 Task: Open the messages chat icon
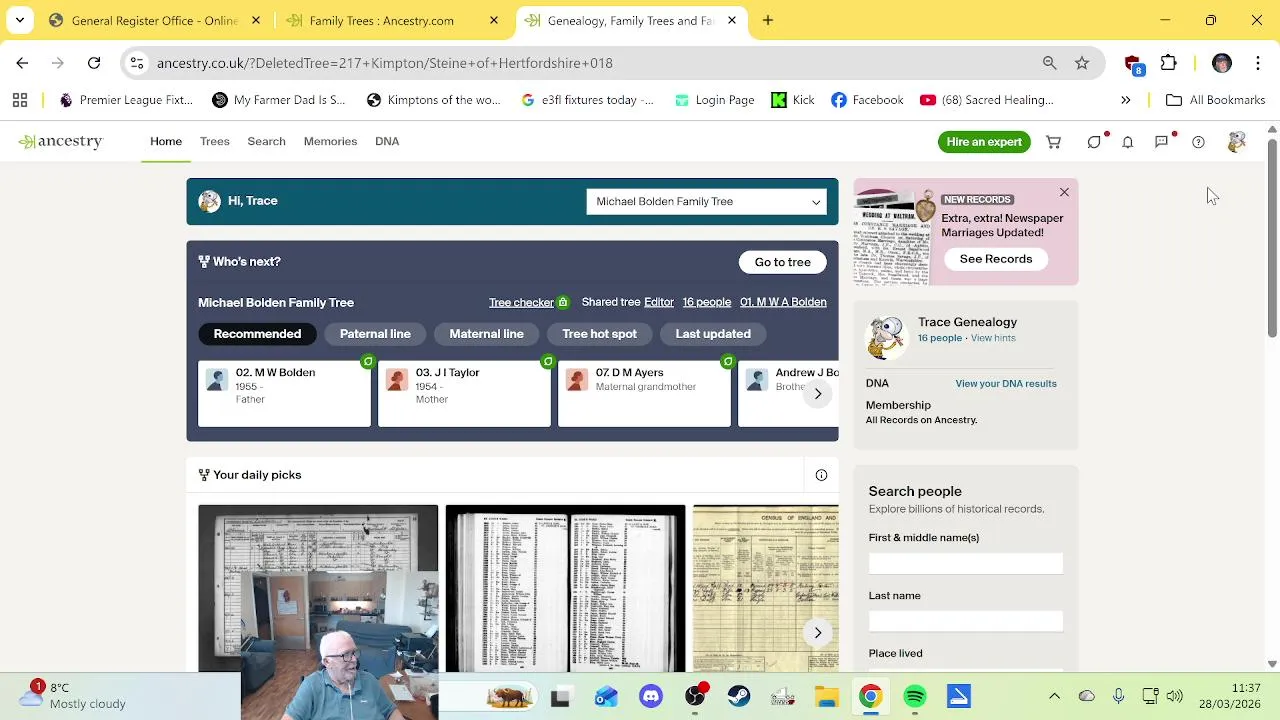coord(1162,142)
